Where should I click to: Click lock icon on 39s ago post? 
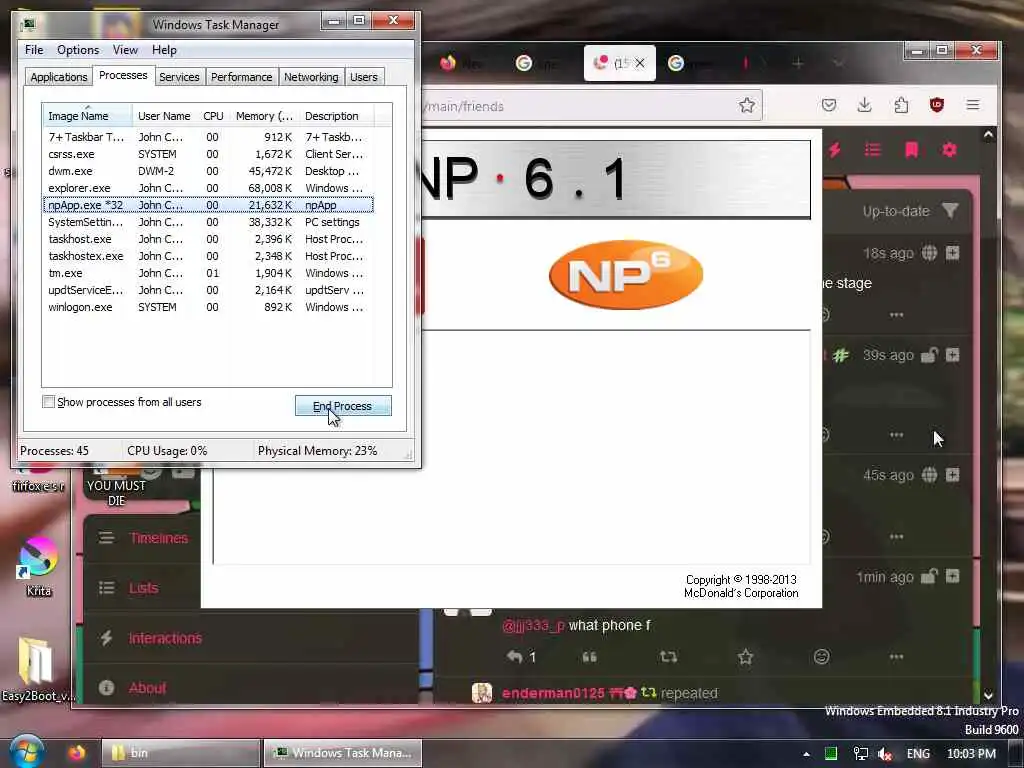pos(929,355)
